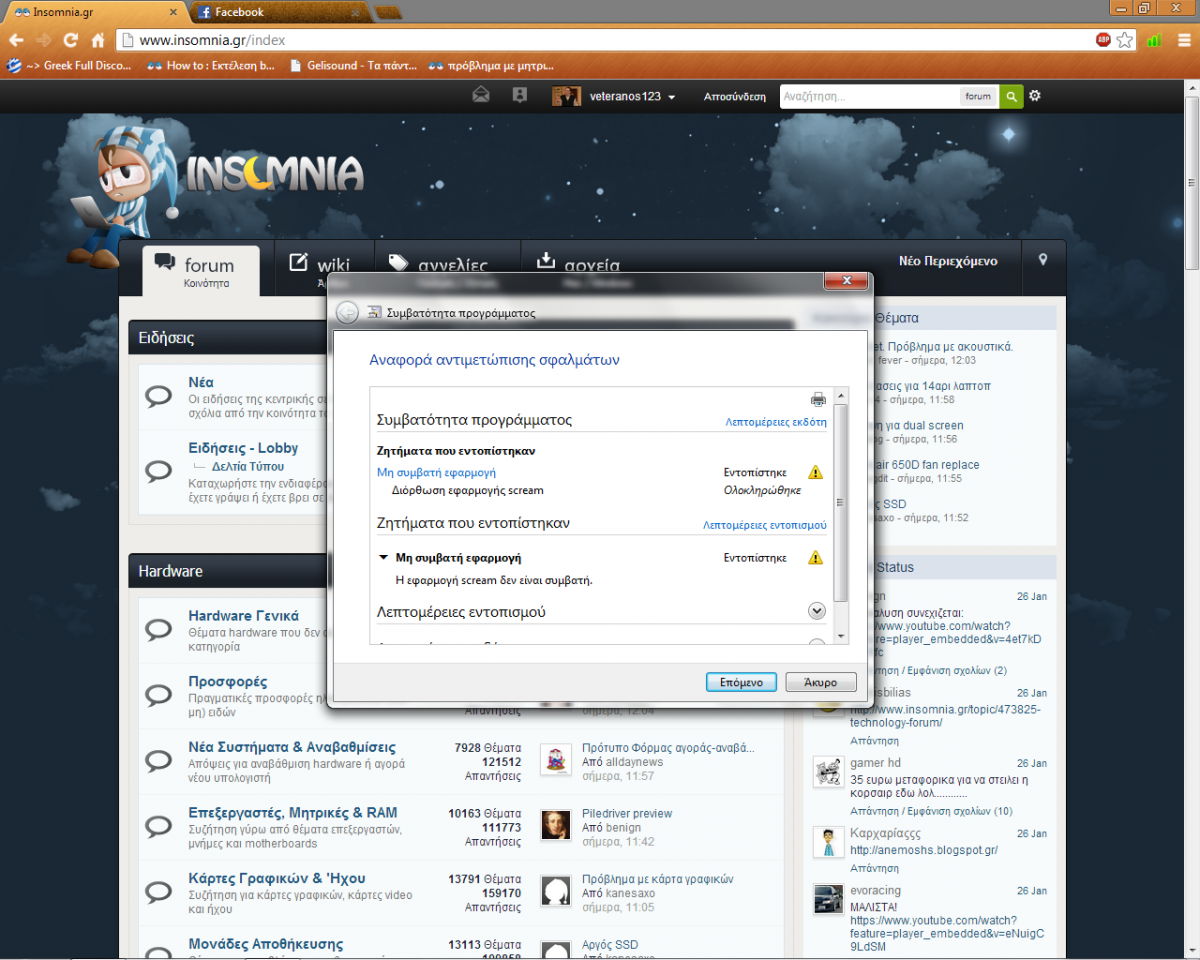Click warning icon beside second Εντοπίστηκε
The height and width of the screenshot is (960, 1200).
(815, 558)
